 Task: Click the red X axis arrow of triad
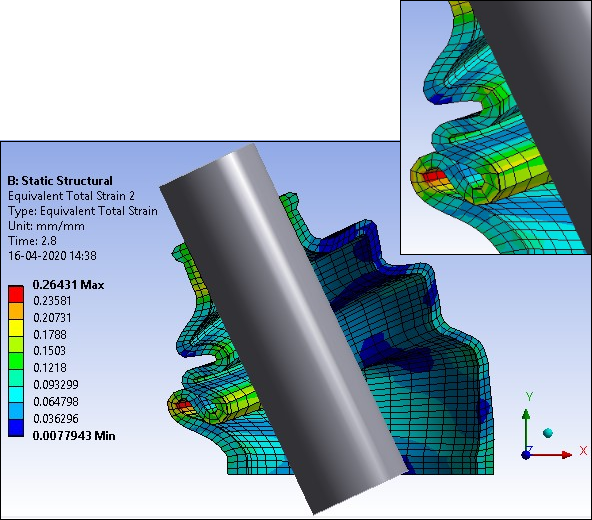(551, 455)
